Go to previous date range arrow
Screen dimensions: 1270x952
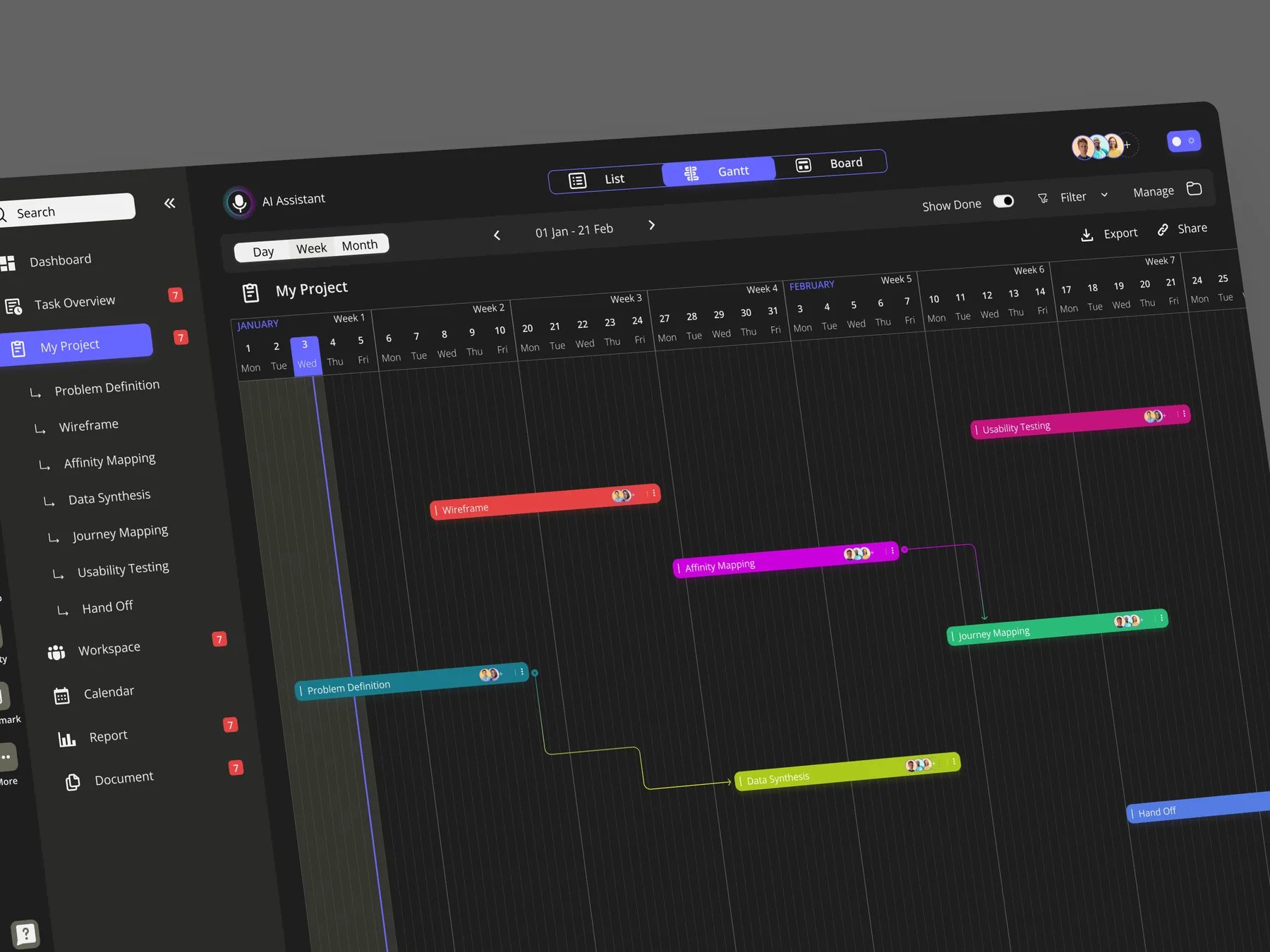pos(497,235)
